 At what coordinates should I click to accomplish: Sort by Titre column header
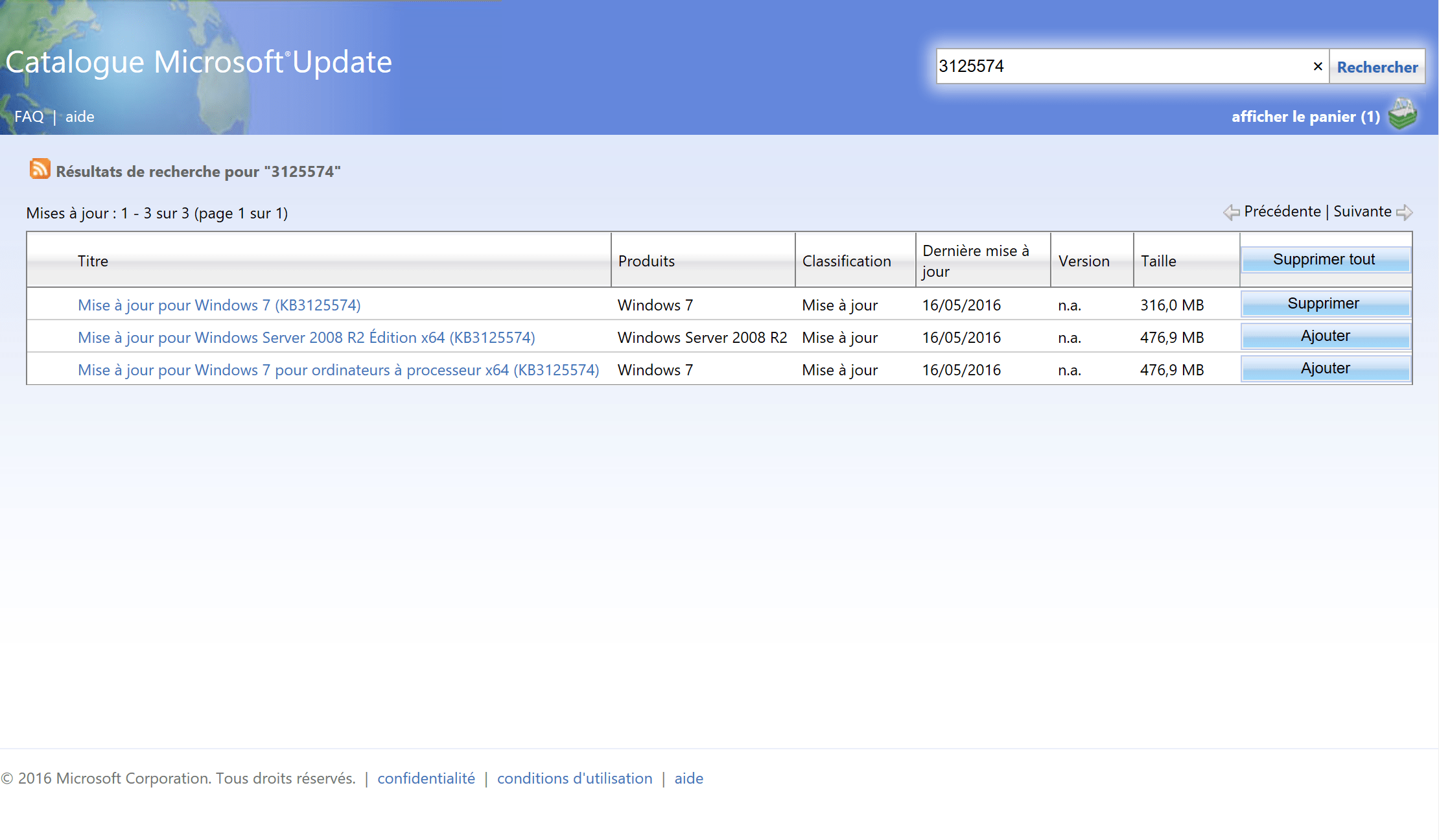point(93,261)
